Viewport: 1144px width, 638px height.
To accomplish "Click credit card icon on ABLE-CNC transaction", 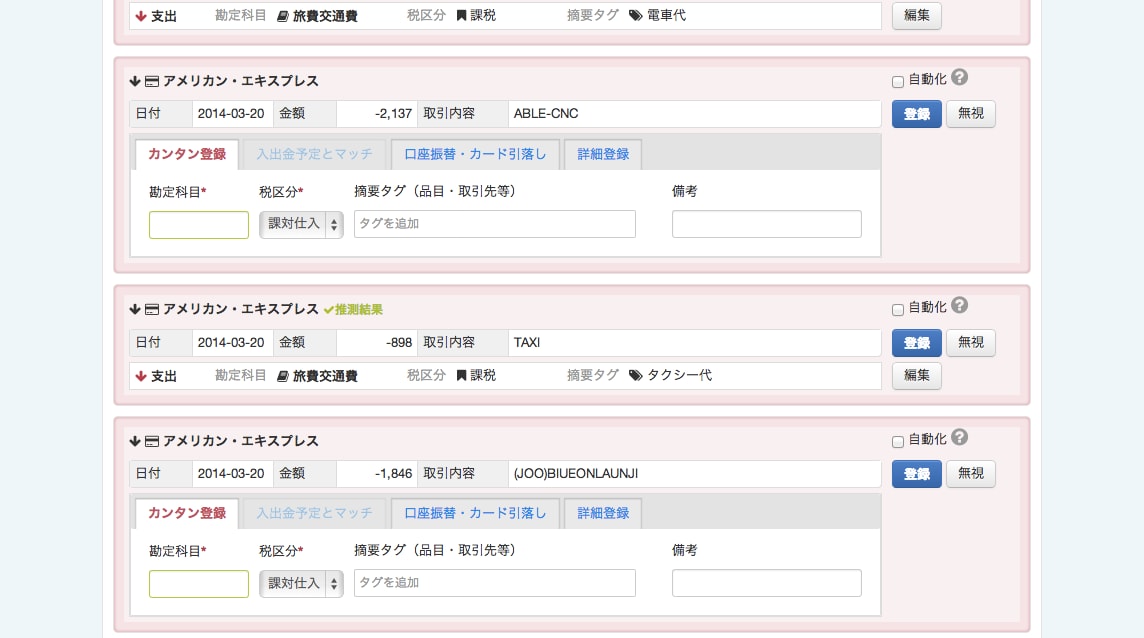I will click(x=152, y=82).
